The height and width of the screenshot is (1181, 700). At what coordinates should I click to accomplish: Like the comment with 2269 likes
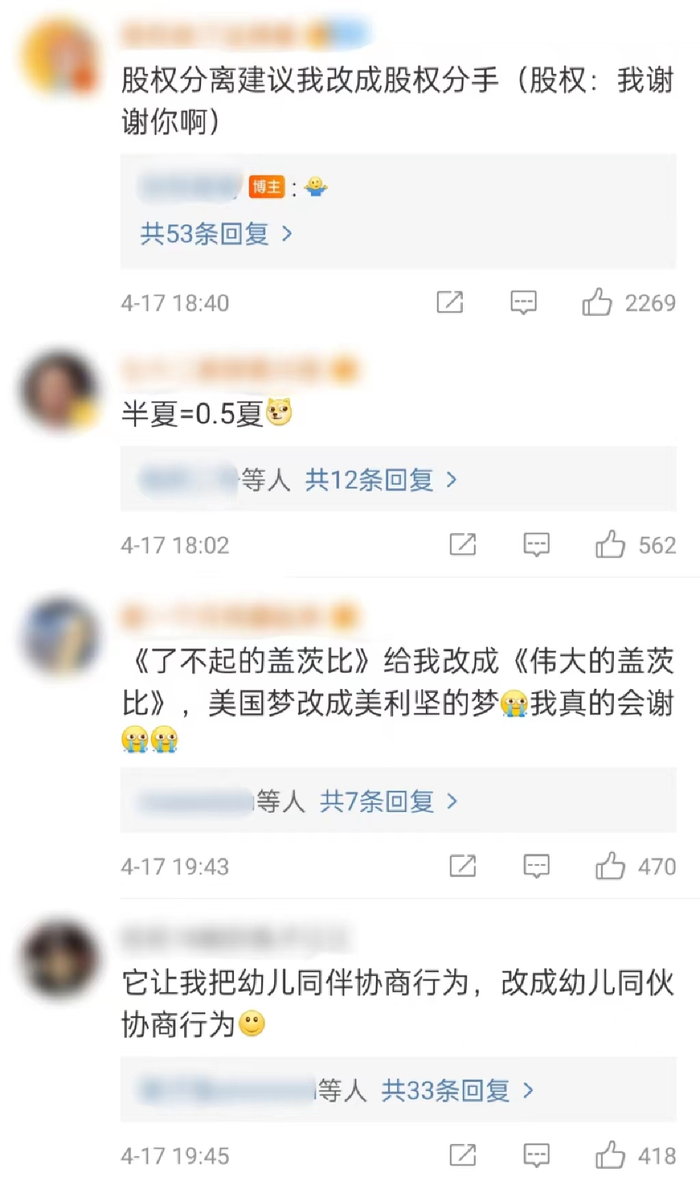tap(597, 303)
